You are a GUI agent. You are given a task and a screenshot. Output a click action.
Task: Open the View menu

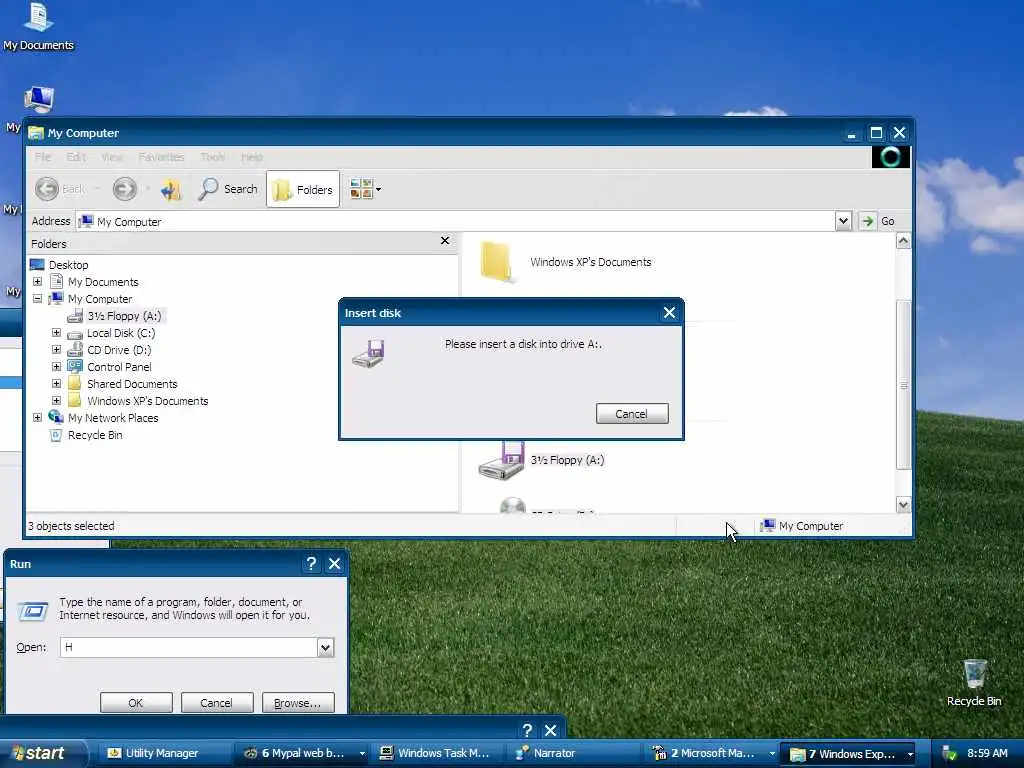click(x=112, y=157)
